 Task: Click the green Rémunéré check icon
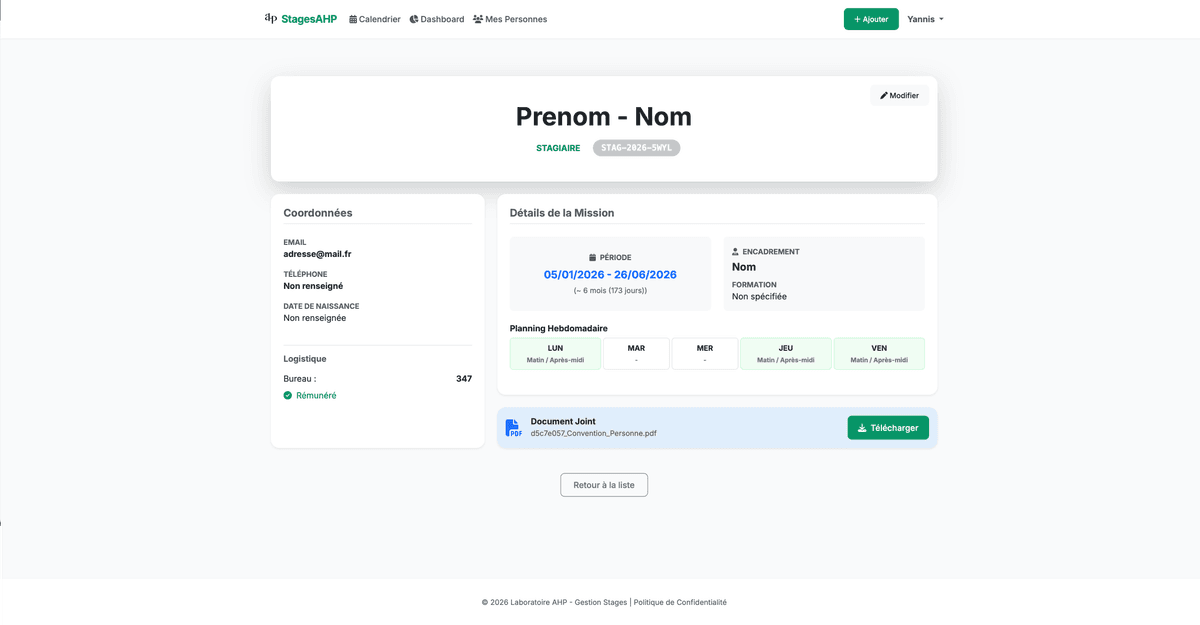(288, 396)
